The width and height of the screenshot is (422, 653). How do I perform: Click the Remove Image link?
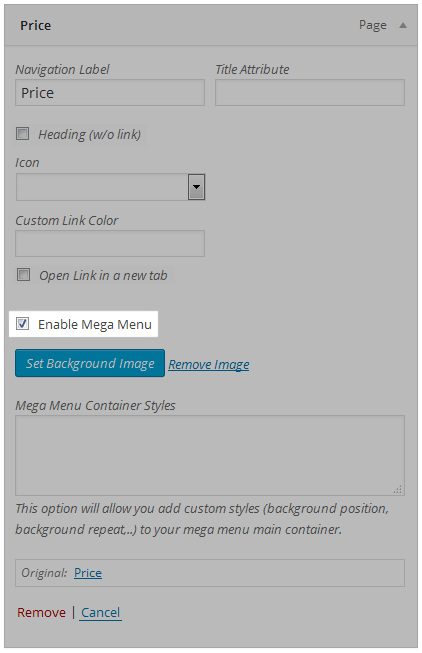tap(209, 364)
